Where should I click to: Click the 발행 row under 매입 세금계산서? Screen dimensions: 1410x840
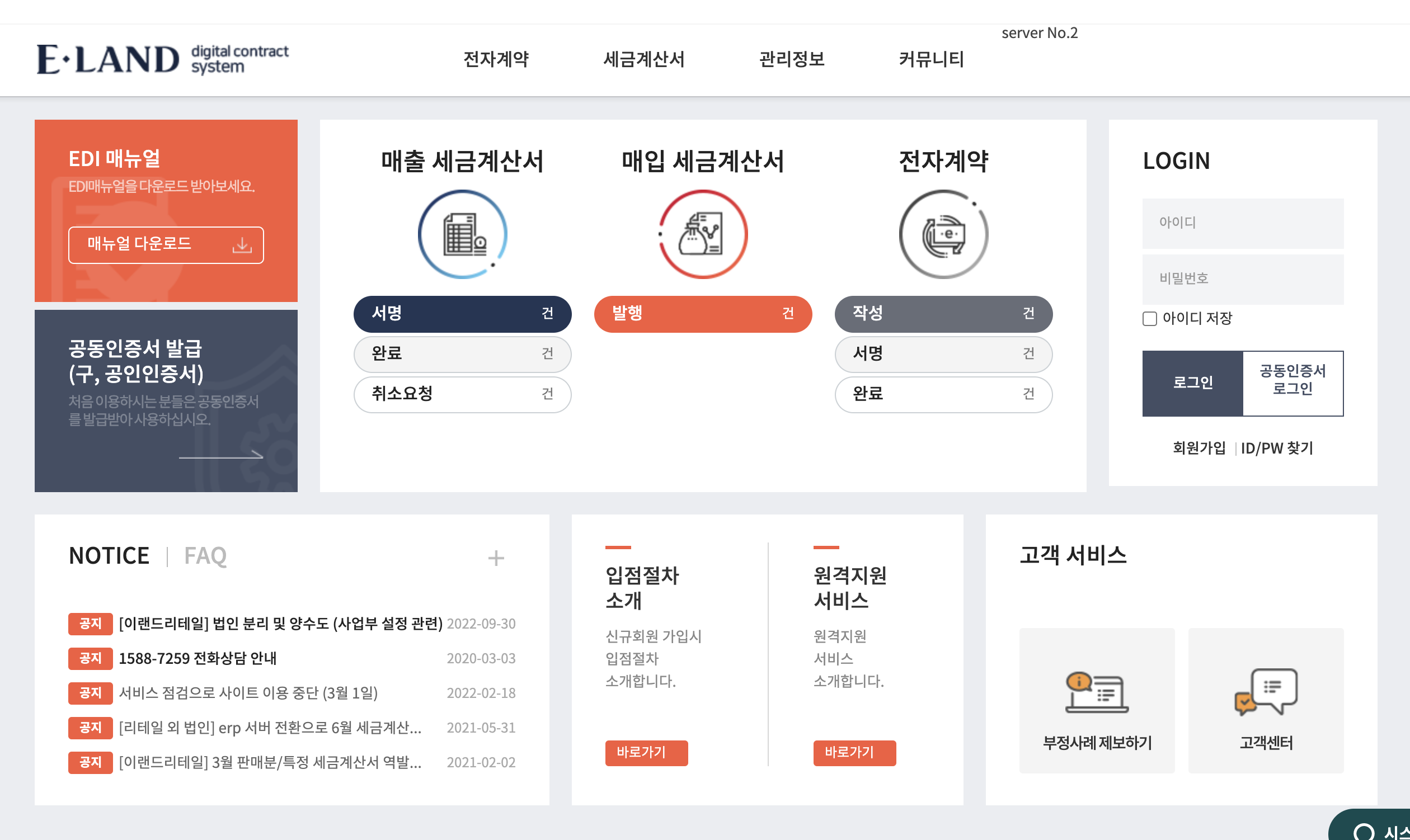pyautogui.click(x=703, y=314)
